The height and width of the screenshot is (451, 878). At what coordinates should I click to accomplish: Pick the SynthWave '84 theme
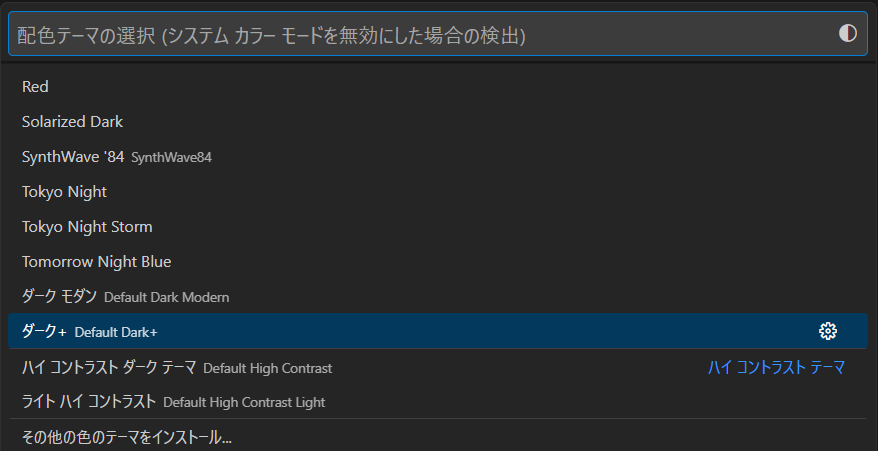73,157
